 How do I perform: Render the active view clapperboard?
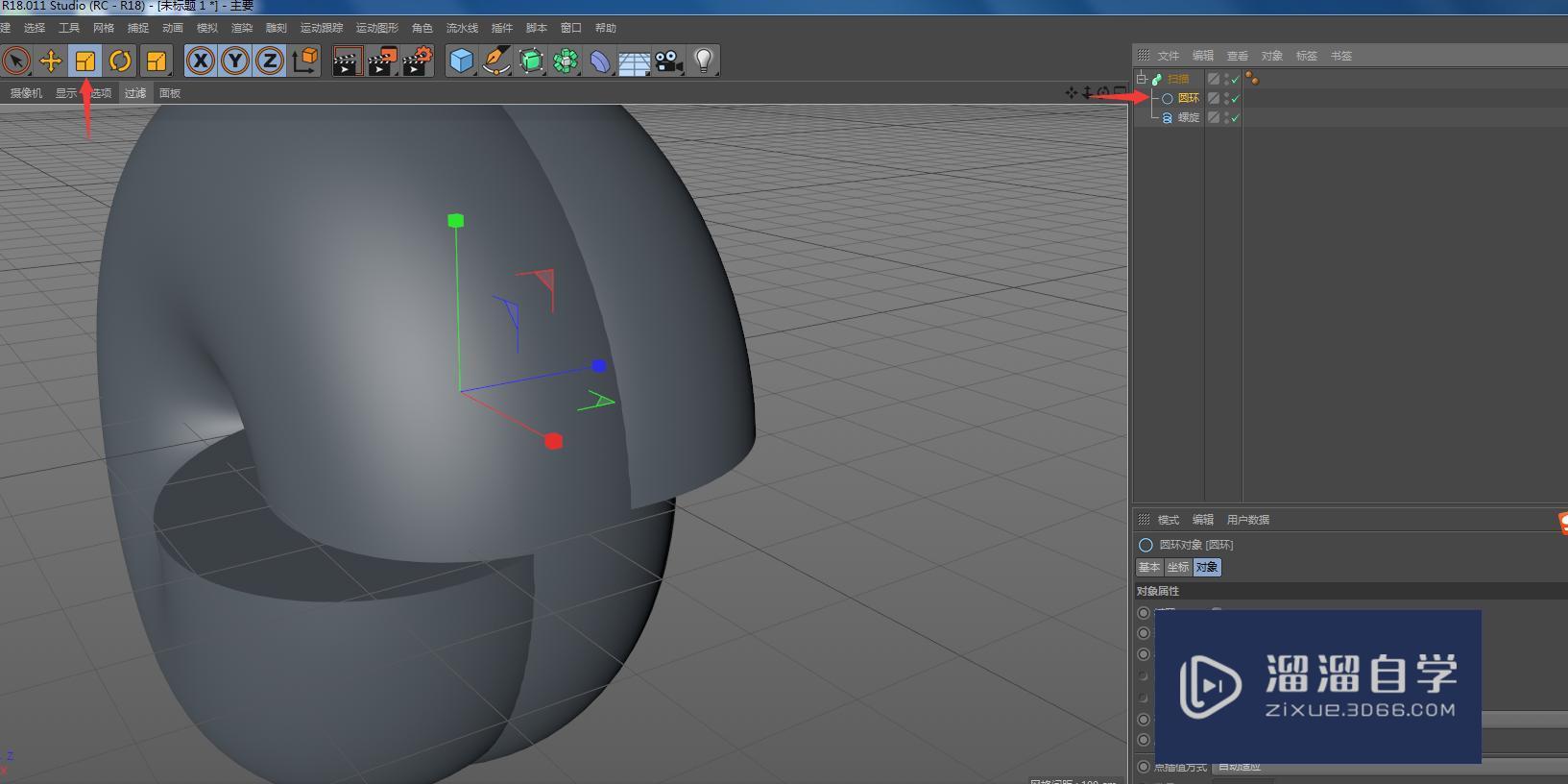tap(347, 61)
